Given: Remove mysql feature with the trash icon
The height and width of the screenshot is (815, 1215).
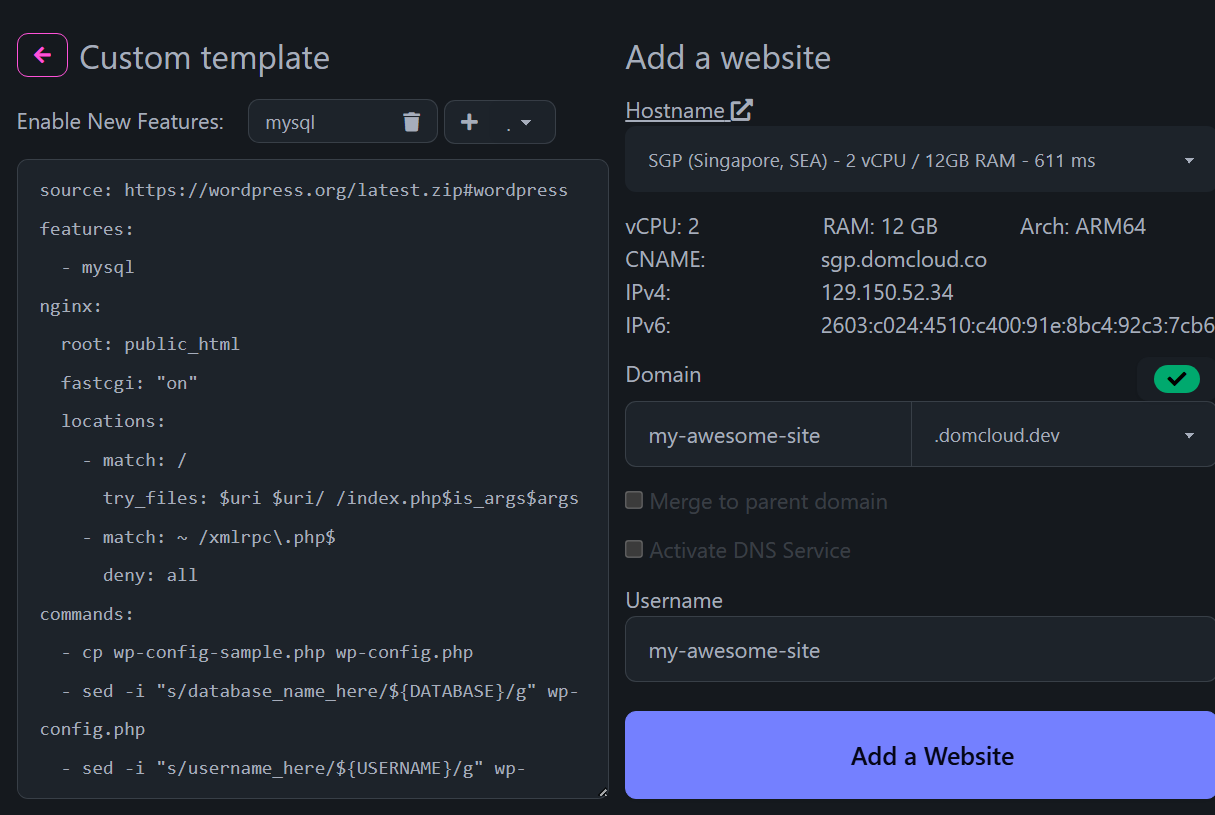Looking at the screenshot, I should (x=411, y=122).
